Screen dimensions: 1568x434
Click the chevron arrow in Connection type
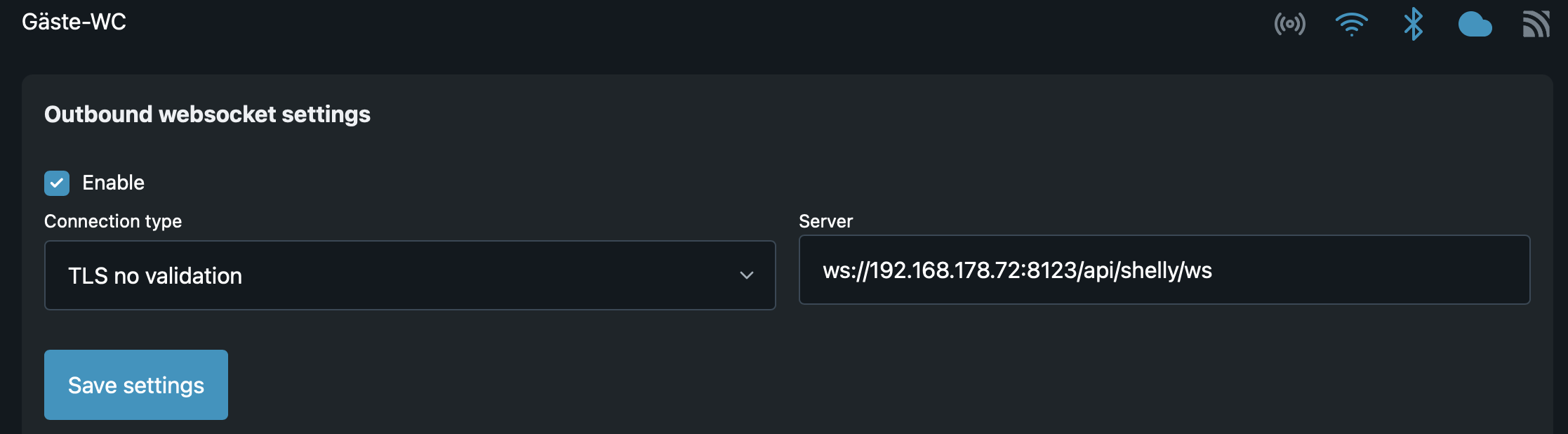coord(747,275)
